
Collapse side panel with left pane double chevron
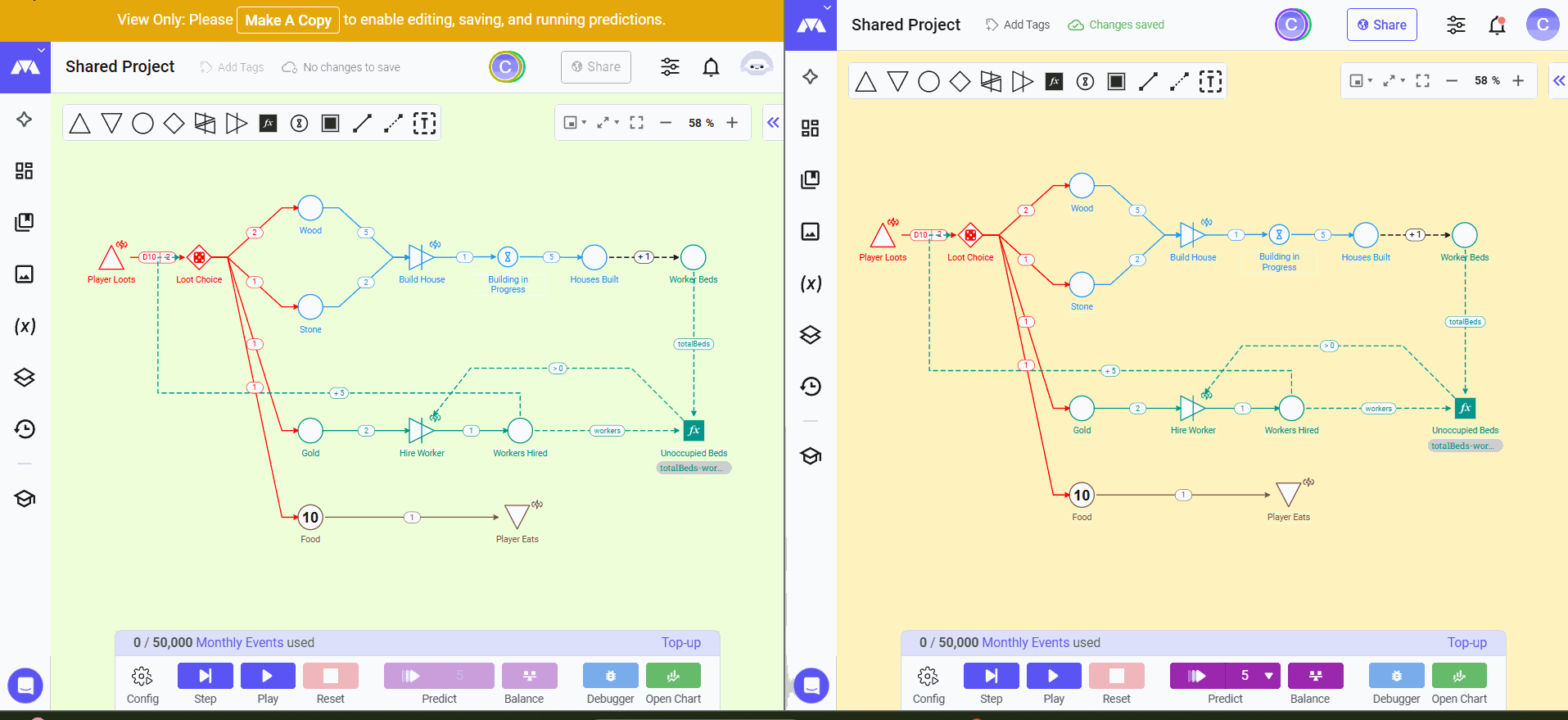click(773, 123)
